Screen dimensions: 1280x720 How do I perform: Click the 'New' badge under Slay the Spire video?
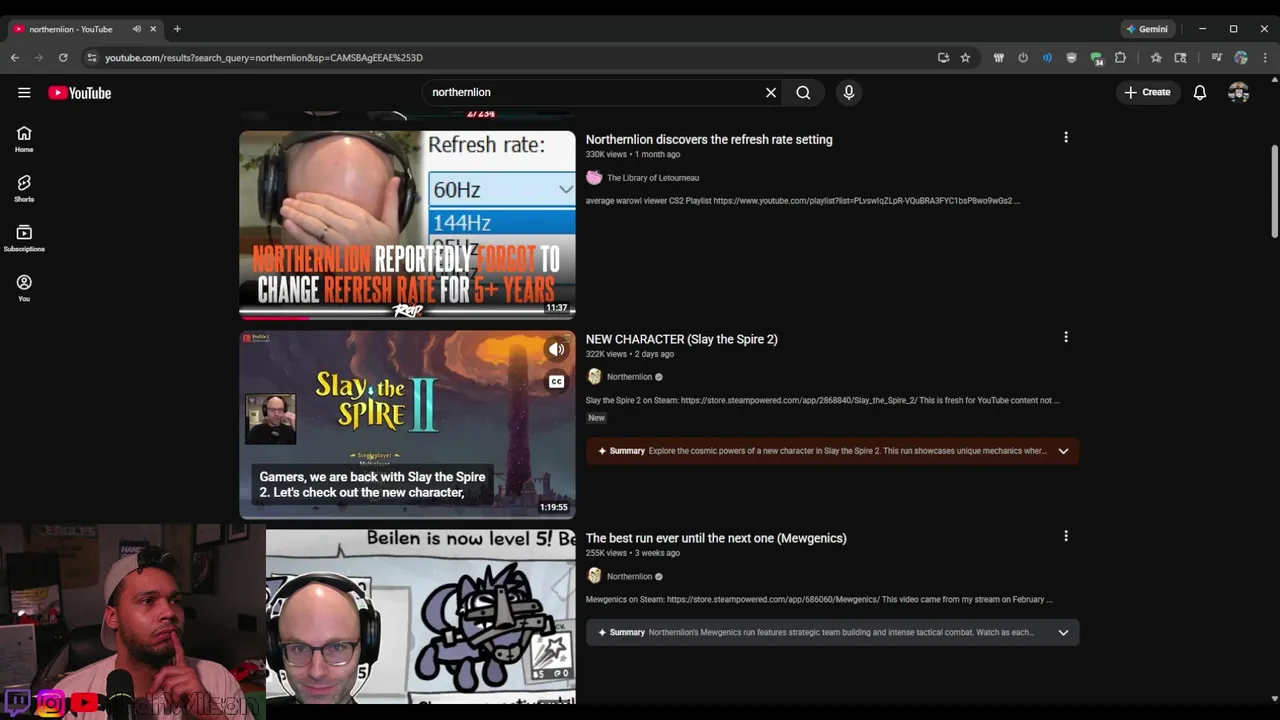click(x=596, y=418)
